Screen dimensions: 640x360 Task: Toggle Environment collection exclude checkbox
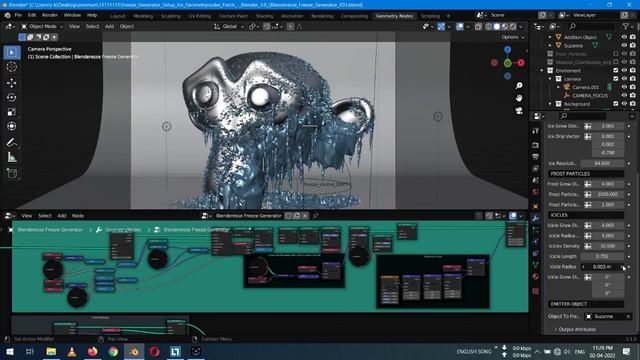click(x=616, y=70)
